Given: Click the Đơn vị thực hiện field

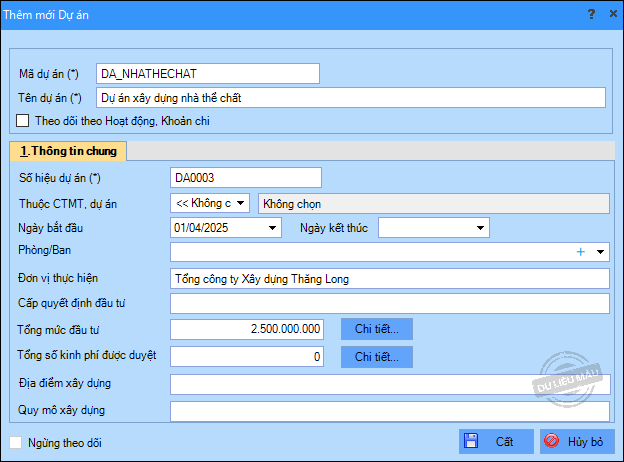Looking at the screenshot, I should coord(389,278).
